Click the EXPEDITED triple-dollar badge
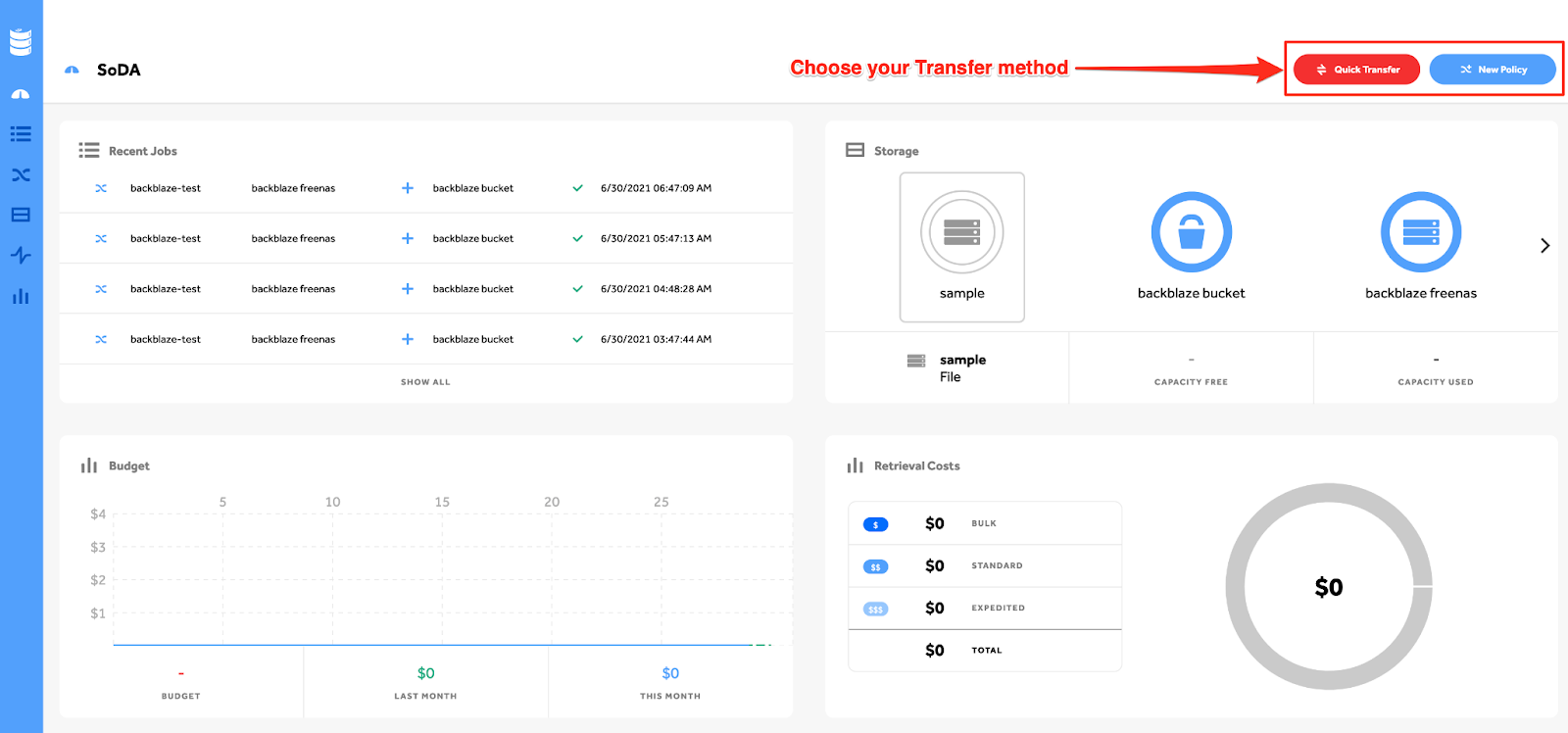Image resolution: width=1568 pixels, height=733 pixels. pos(875,609)
